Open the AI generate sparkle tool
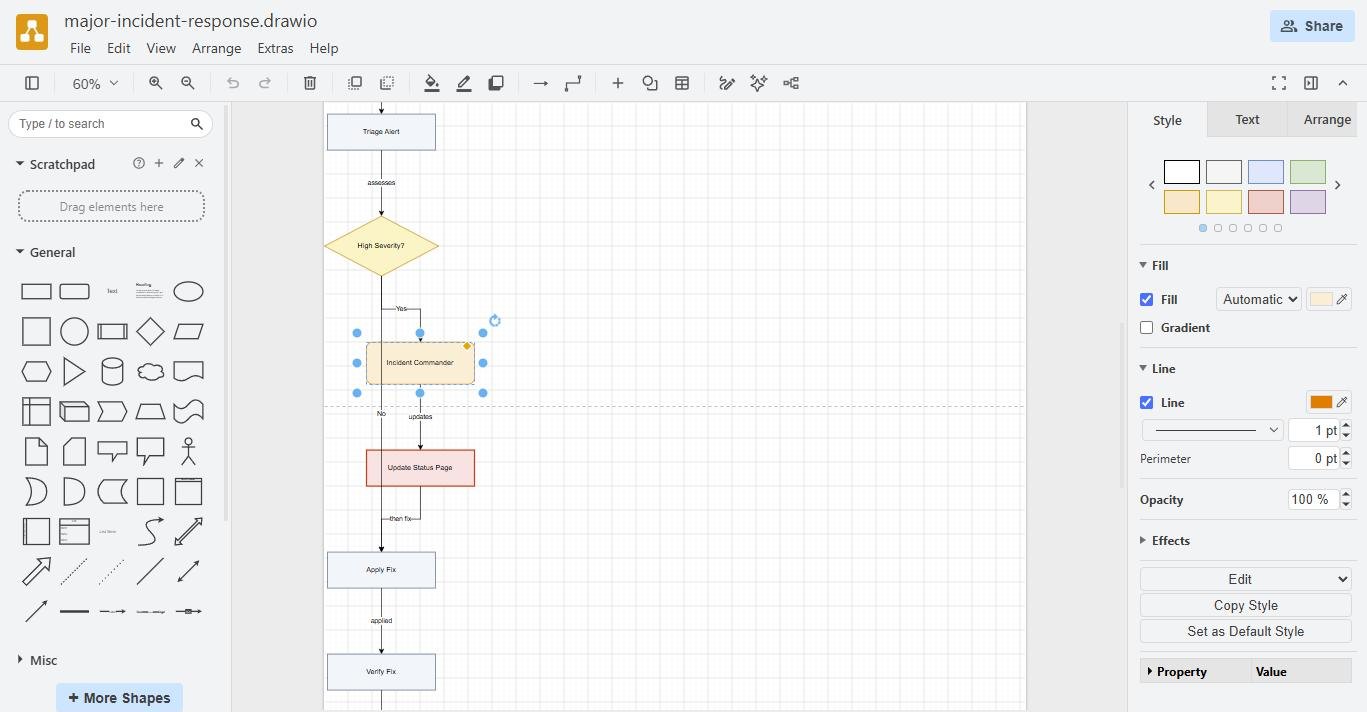Image resolution: width=1367 pixels, height=712 pixels. point(759,83)
